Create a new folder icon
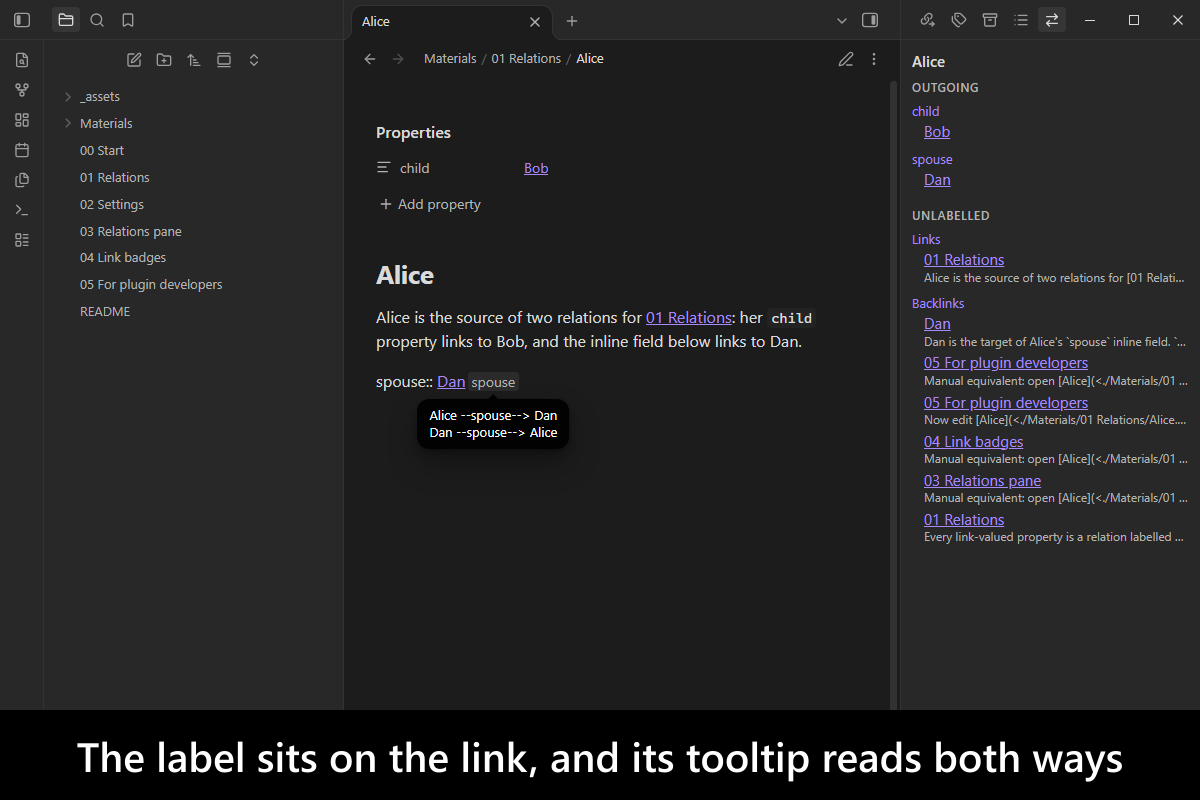 (x=164, y=60)
